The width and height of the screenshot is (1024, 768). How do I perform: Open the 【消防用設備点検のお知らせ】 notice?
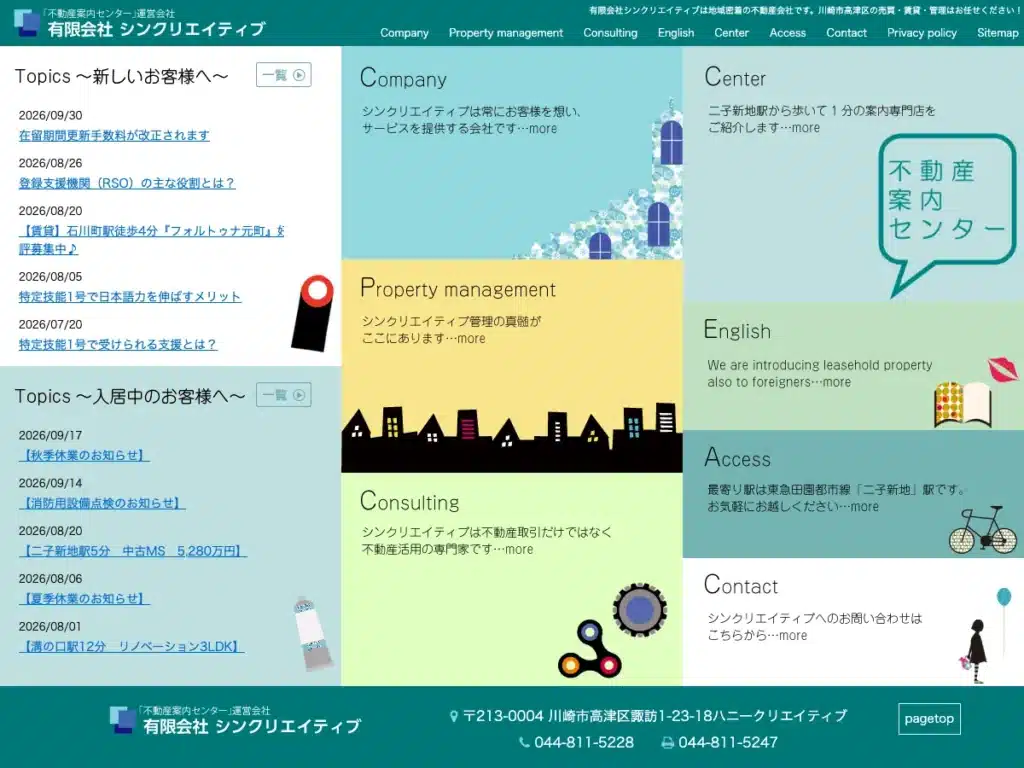pyautogui.click(x=102, y=503)
